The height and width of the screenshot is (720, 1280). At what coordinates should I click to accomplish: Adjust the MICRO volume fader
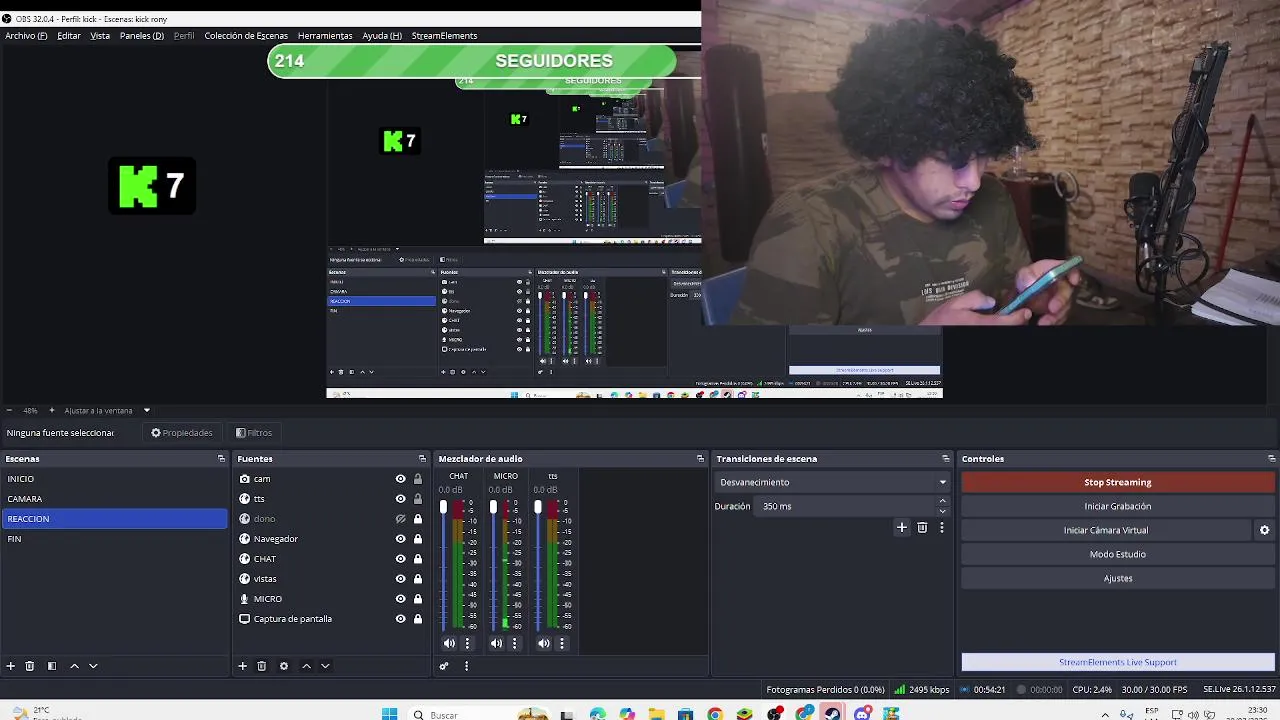[x=492, y=508]
